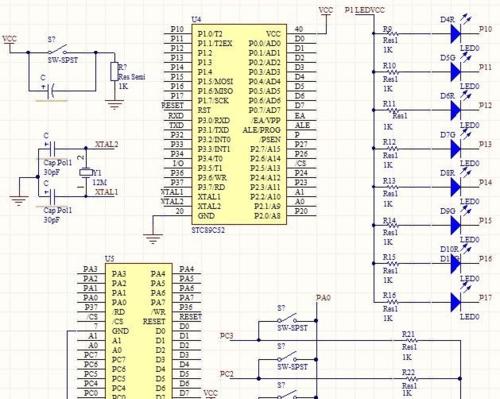Image resolution: width=500 pixels, height=399 pixels.
Task: Select the P17 label beside the last LED
Action: [x=485, y=297]
